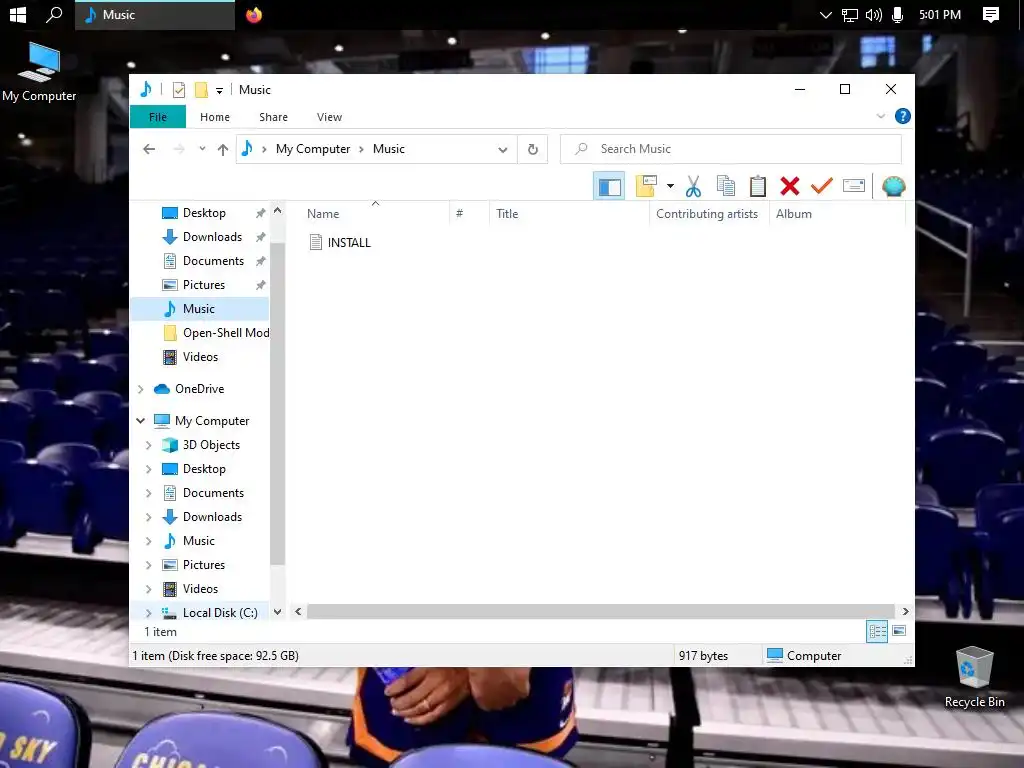Refresh the Music folder
Image resolution: width=1024 pixels, height=768 pixels.
pos(533,150)
